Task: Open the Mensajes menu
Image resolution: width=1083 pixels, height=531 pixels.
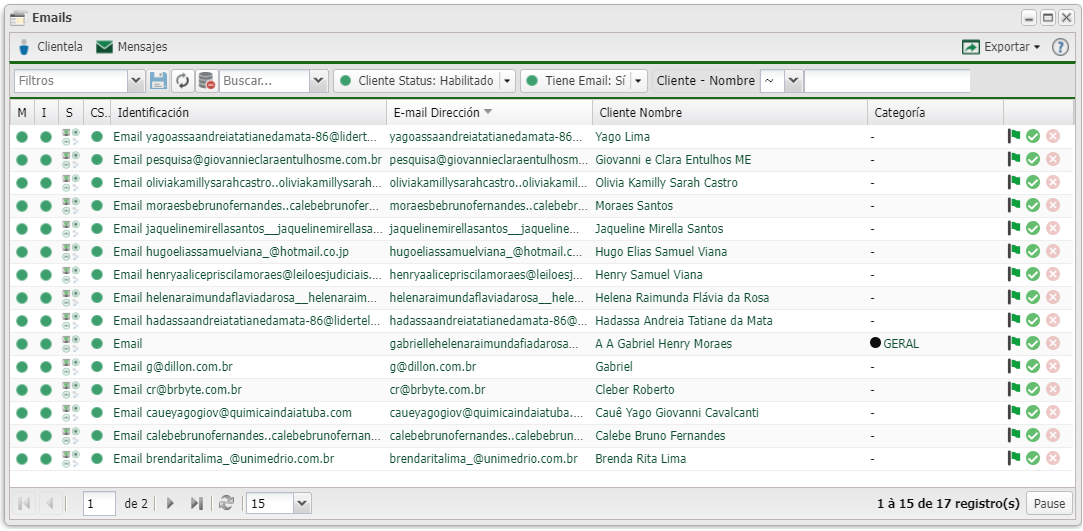Action: coord(132,47)
